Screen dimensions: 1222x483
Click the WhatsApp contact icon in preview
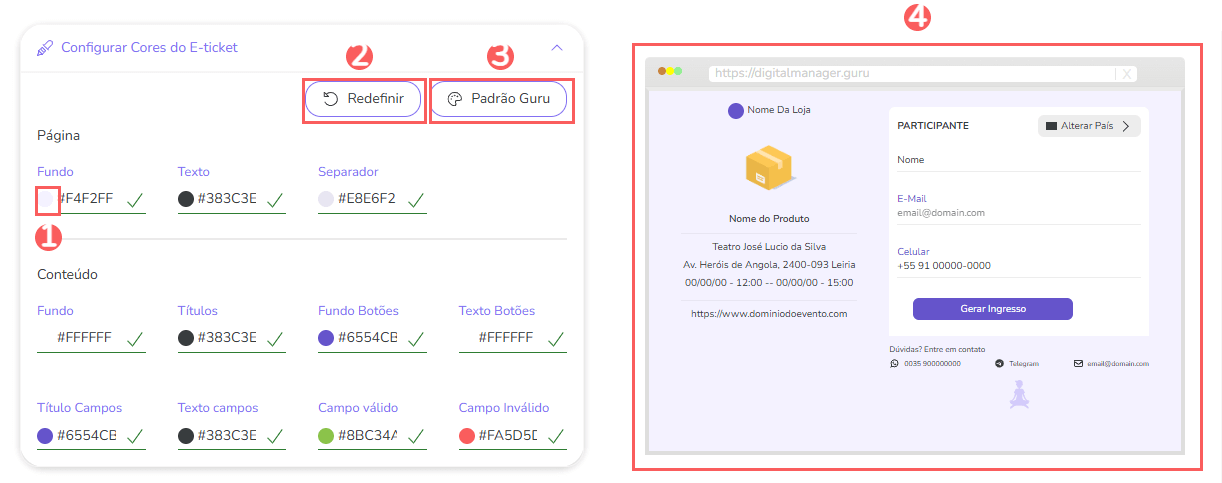coord(894,364)
